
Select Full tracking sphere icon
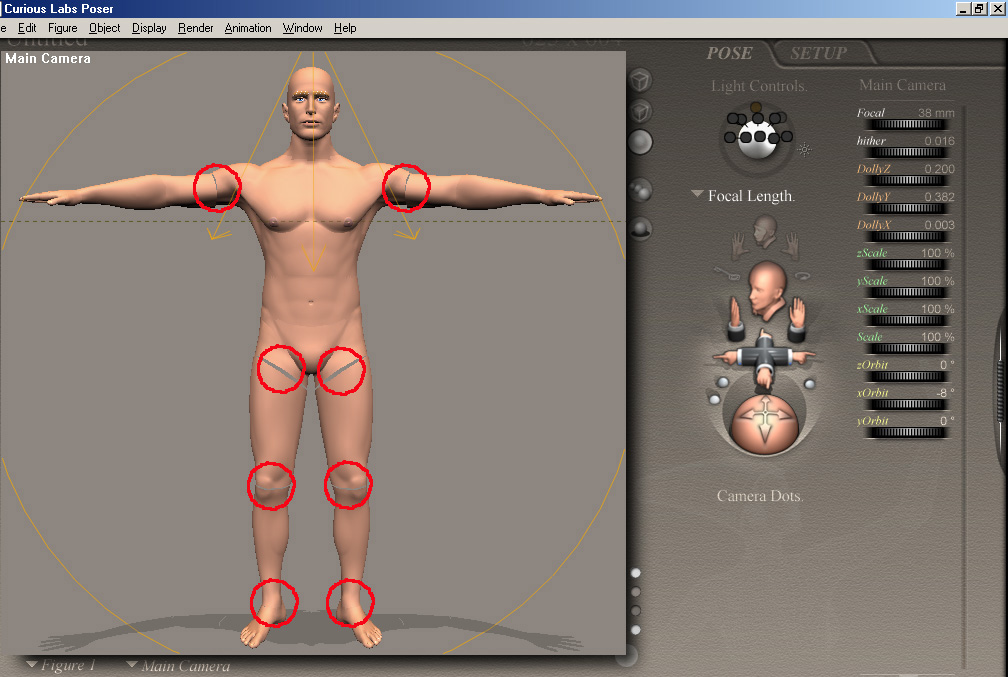[x=640, y=142]
